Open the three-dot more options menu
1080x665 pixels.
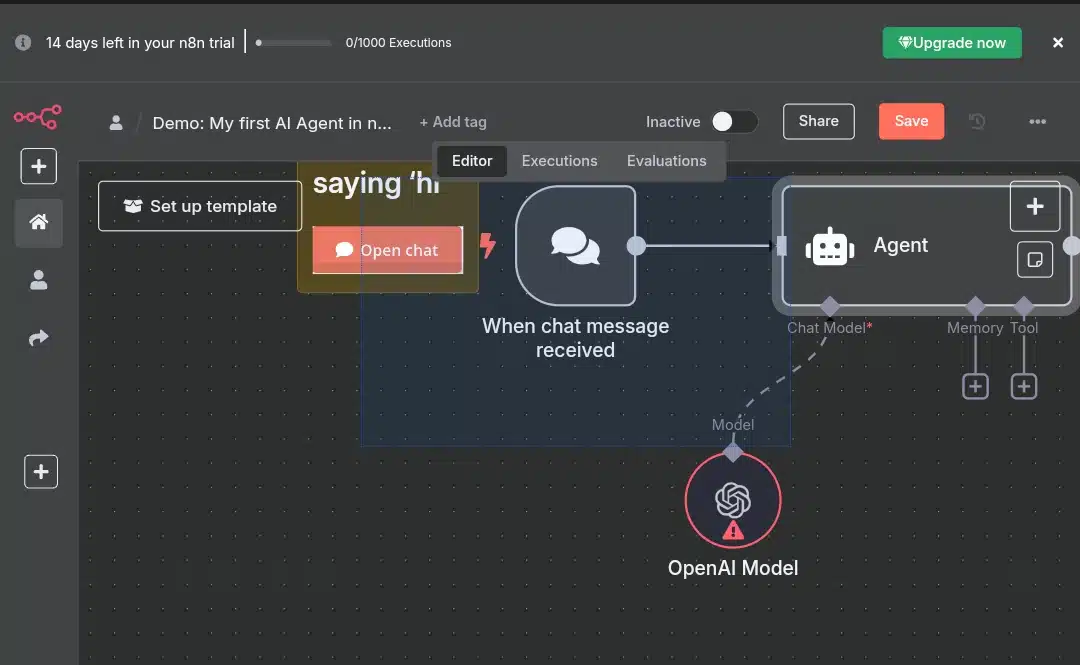(x=1037, y=121)
